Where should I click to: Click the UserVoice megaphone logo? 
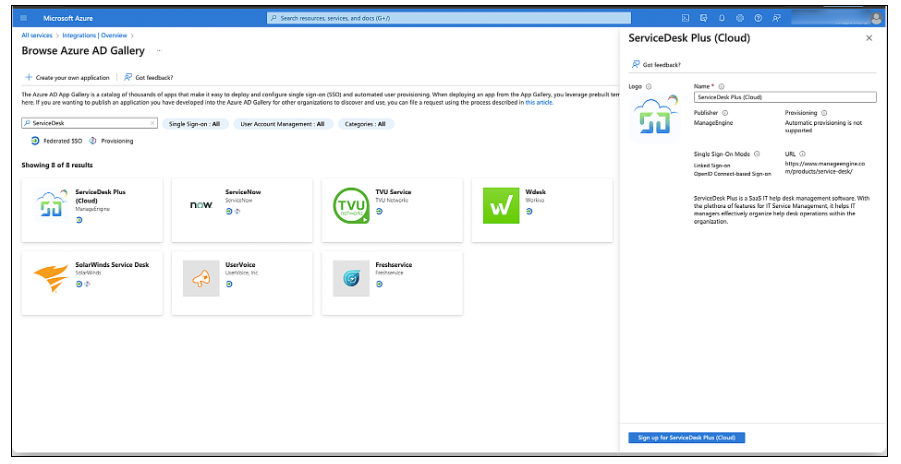(201, 278)
